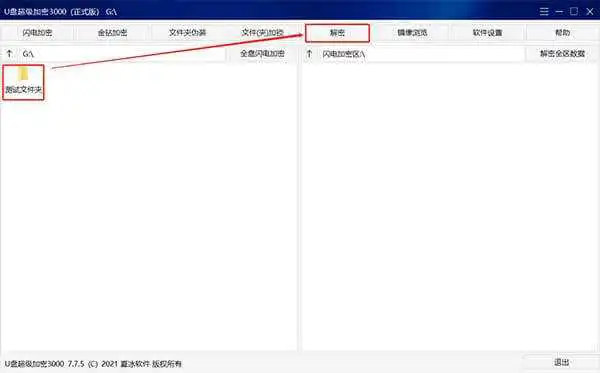Open the title bar menu icon
Viewport: 600px width, 373px height.
coord(544,11)
